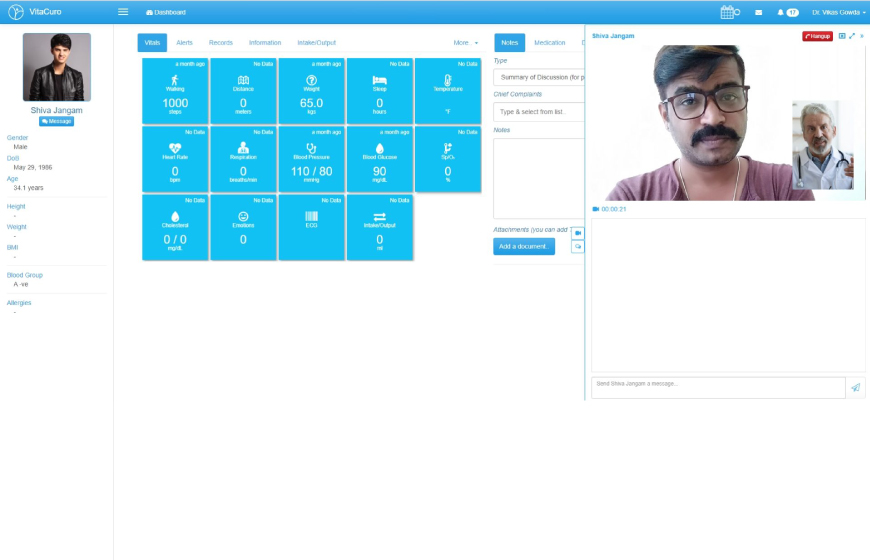The width and height of the screenshot is (870, 560).
Task: Switch to the Alerts tab
Action: pyautogui.click(x=184, y=43)
